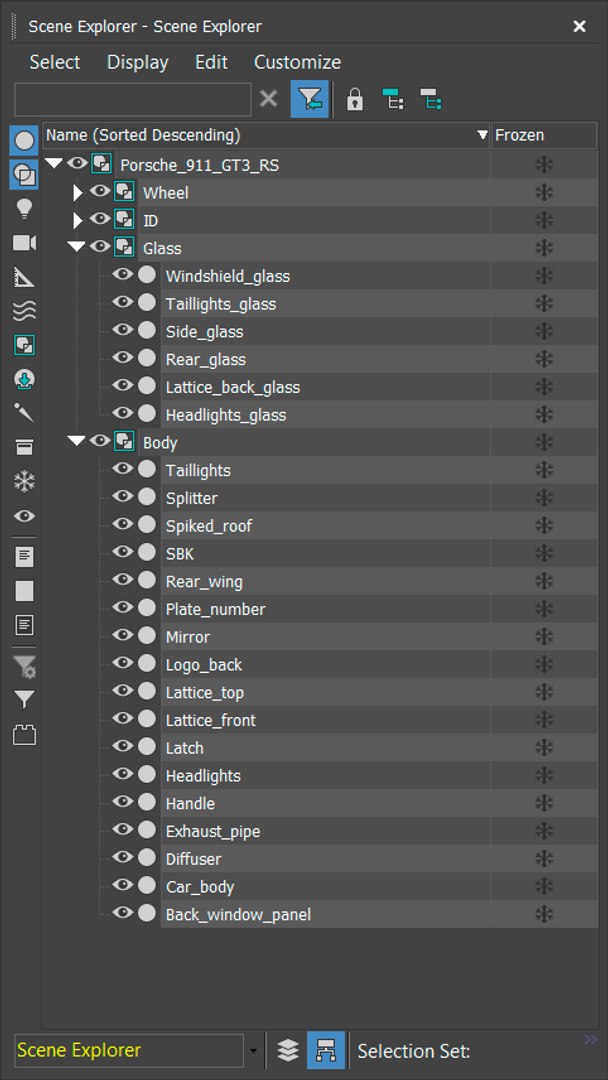The width and height of the screenshot is (608, 1080).
Task: Toggle Display Object XRefs icon
Action: (x=25, y=380)
